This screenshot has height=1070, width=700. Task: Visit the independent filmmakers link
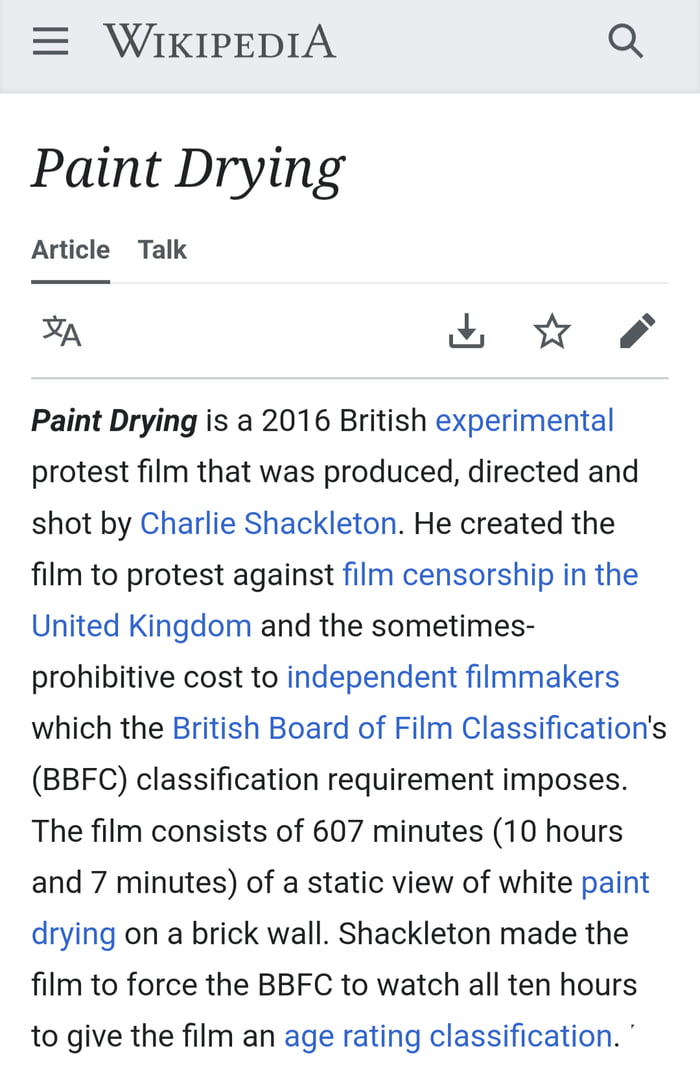[x=453, y=677]
